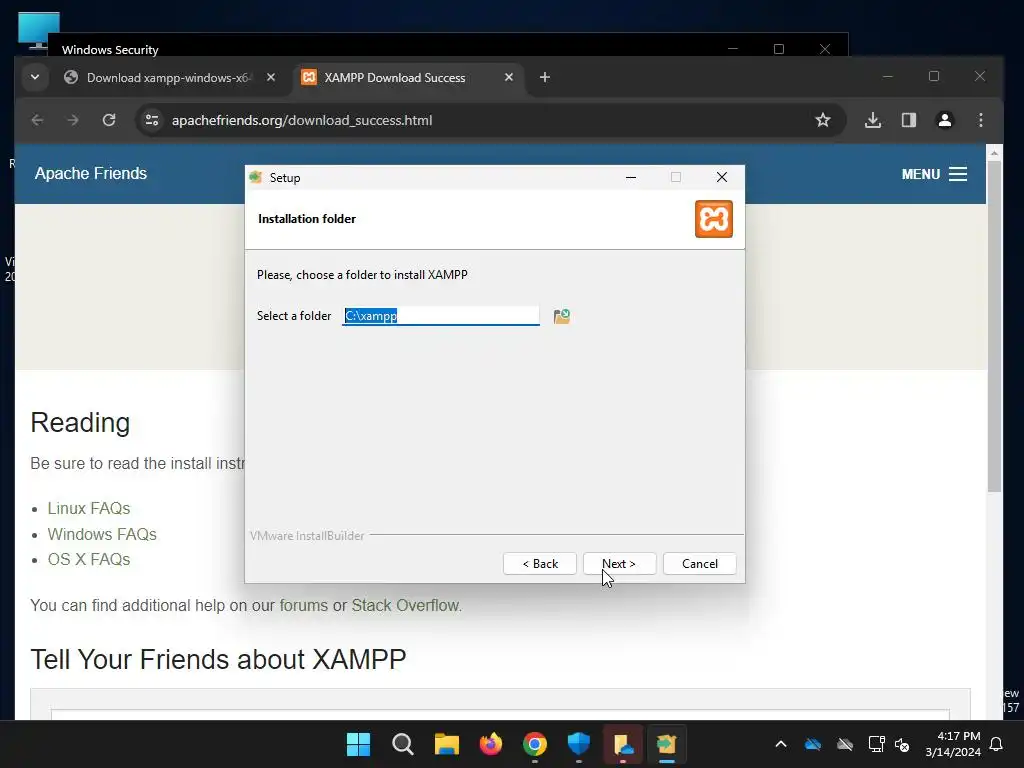Open the tab search dropdown in Chrome

pyautogui.click(x=35, y=78)
